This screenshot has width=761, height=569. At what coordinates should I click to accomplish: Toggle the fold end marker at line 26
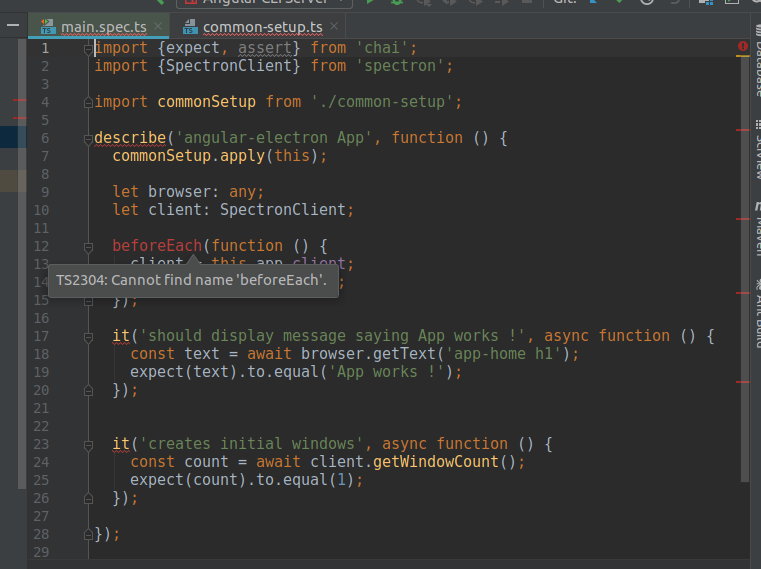(x=88, y=499)
